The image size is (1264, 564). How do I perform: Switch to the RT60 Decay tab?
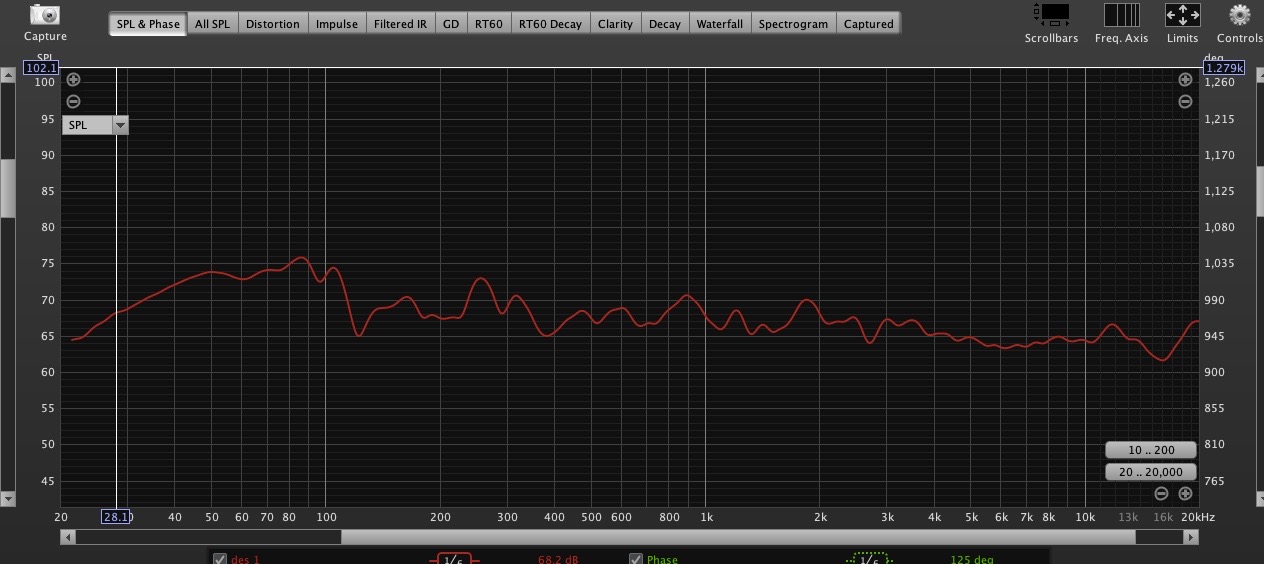550,23
